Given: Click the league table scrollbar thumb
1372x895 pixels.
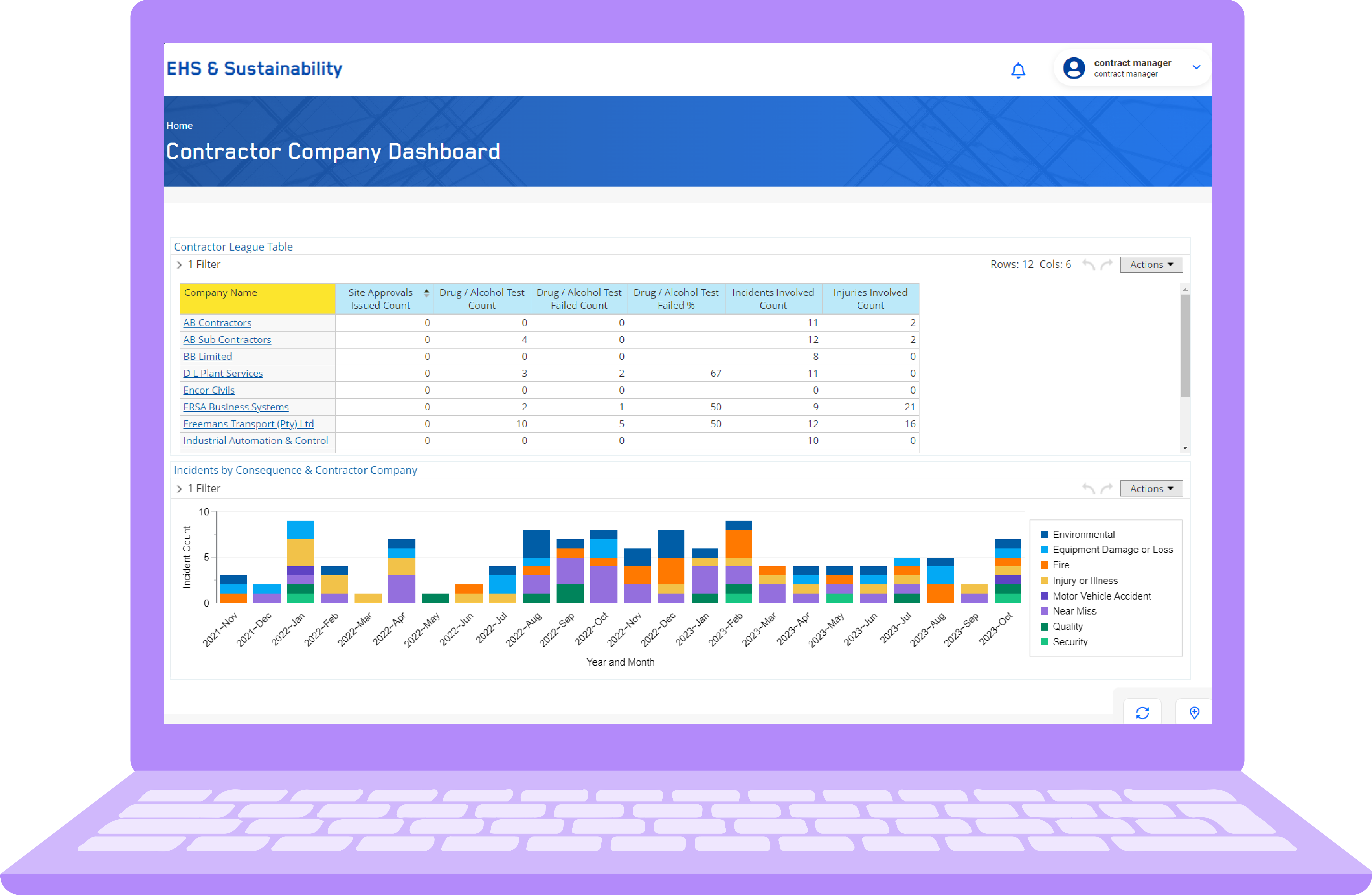Looking at the screenshot, I should pyautogui.click(x=1185, y=346).
